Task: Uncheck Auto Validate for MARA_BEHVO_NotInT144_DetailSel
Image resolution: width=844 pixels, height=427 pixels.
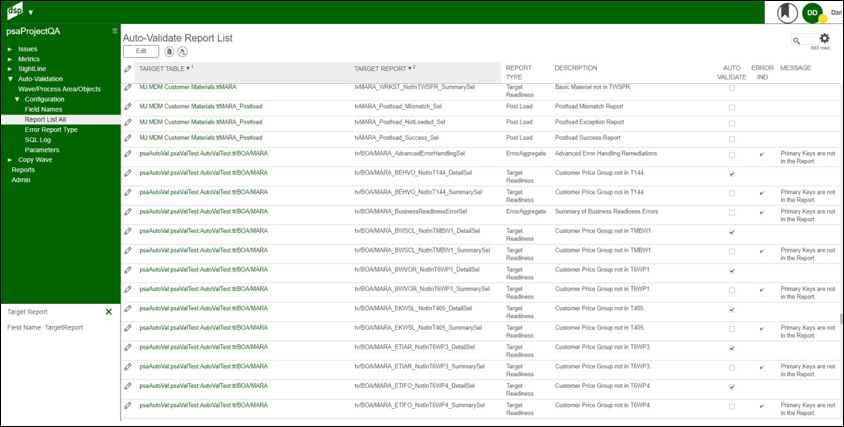Action: [731, 174]
